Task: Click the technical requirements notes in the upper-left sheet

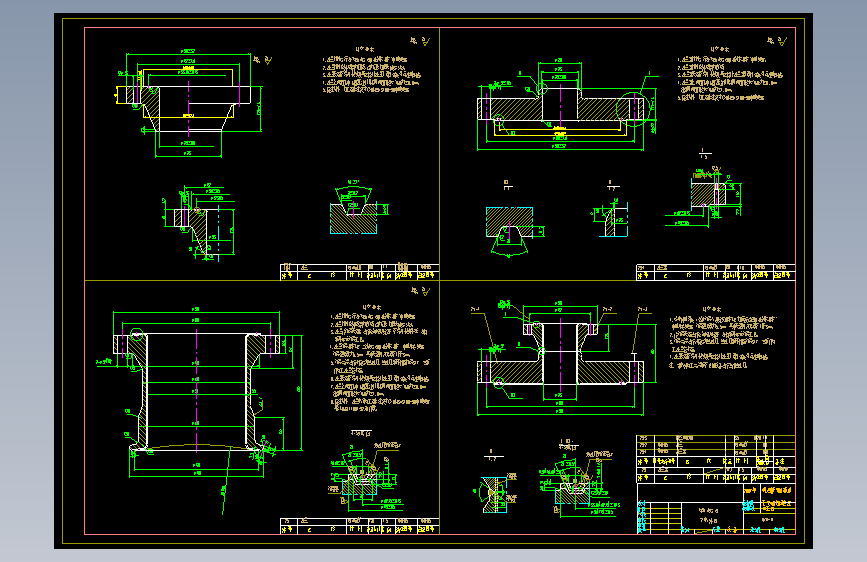Action: 372,70
